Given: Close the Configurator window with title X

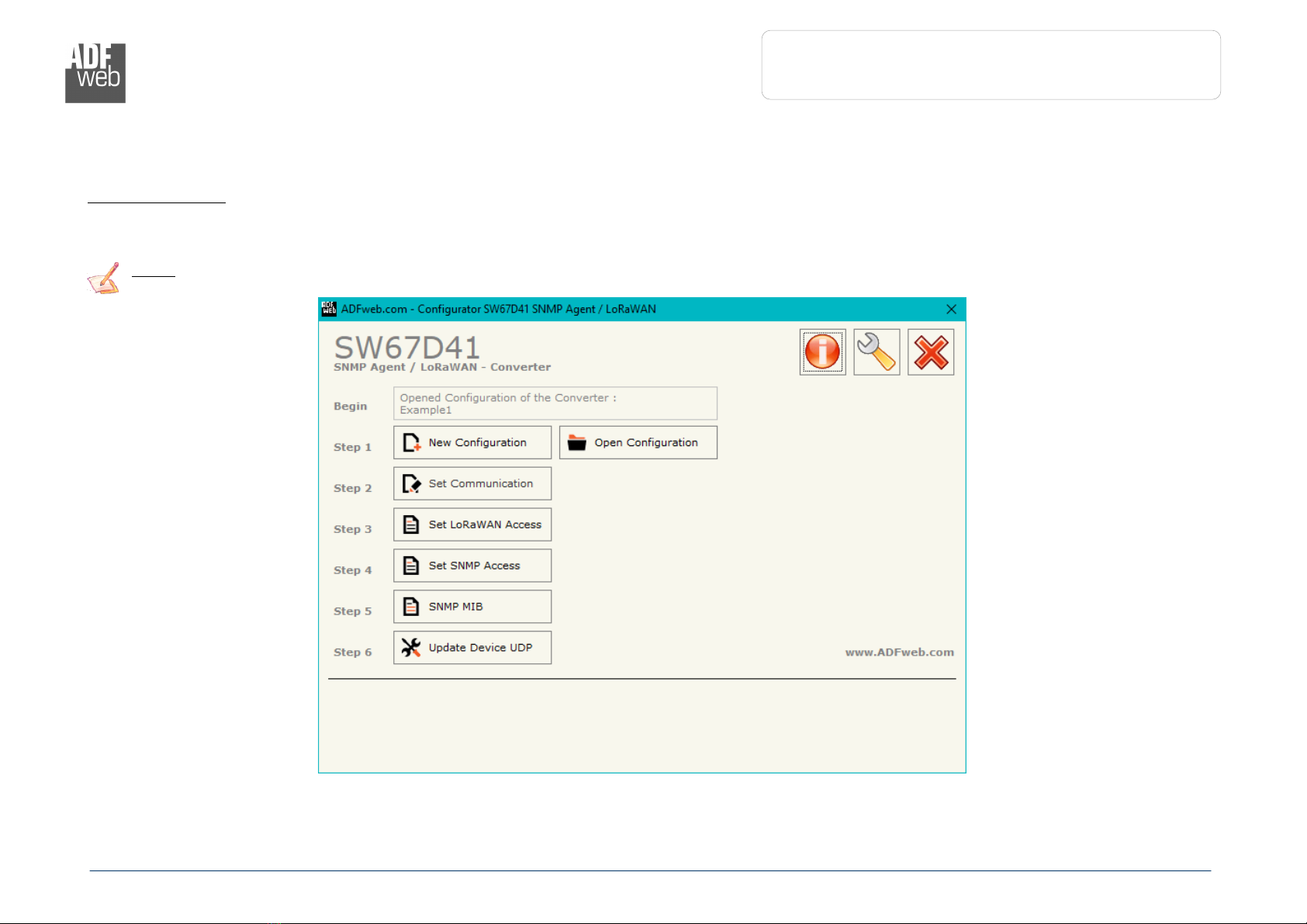Looking at the screenshot, I should [951, 310].
